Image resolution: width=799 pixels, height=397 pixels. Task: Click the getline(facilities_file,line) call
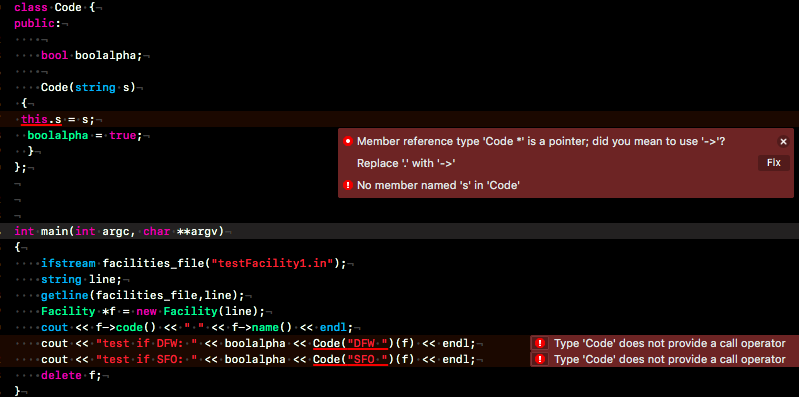tap(139, 296)
